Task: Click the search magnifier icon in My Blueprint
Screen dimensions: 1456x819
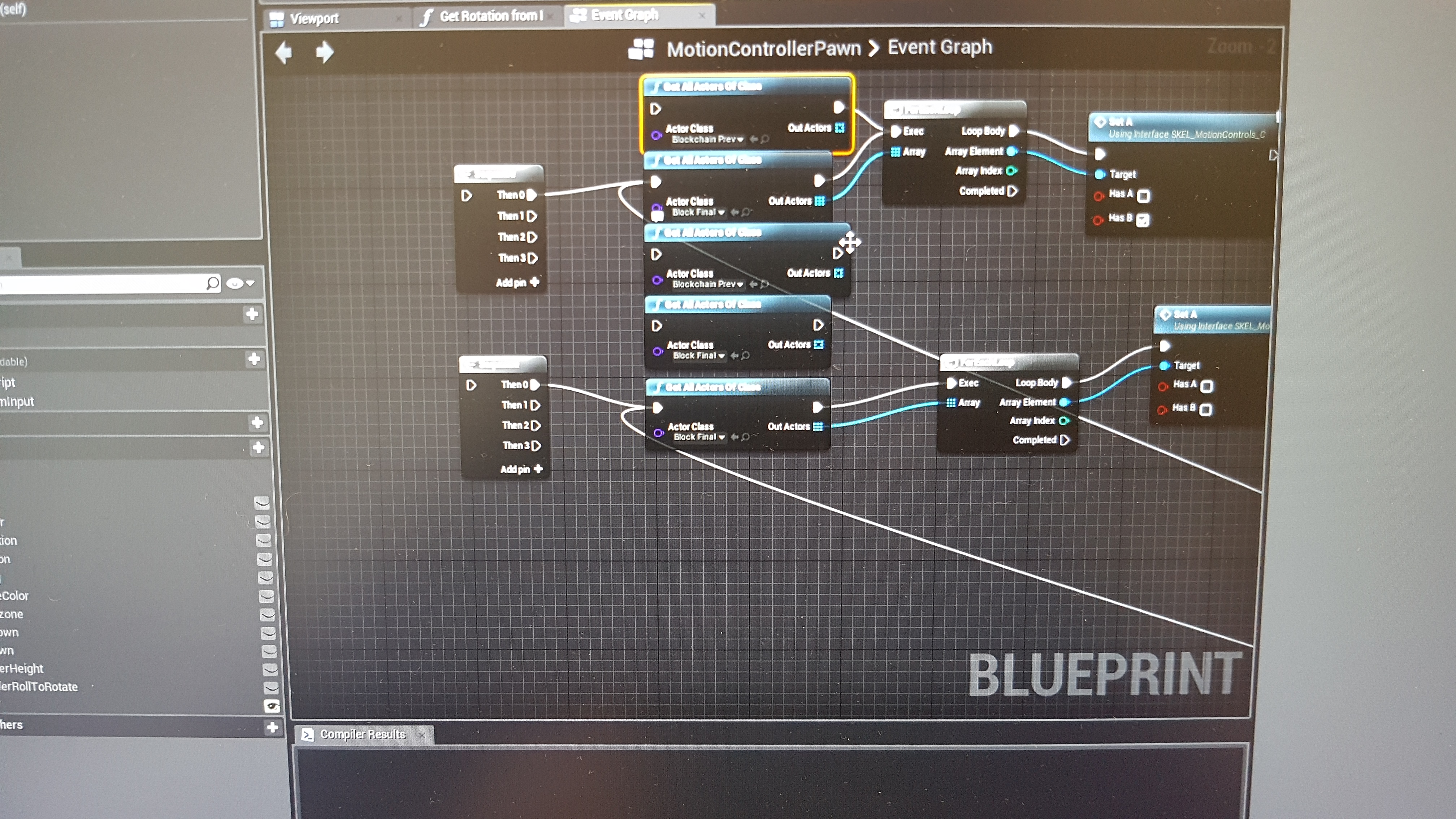Action: [x=213, y=283]
